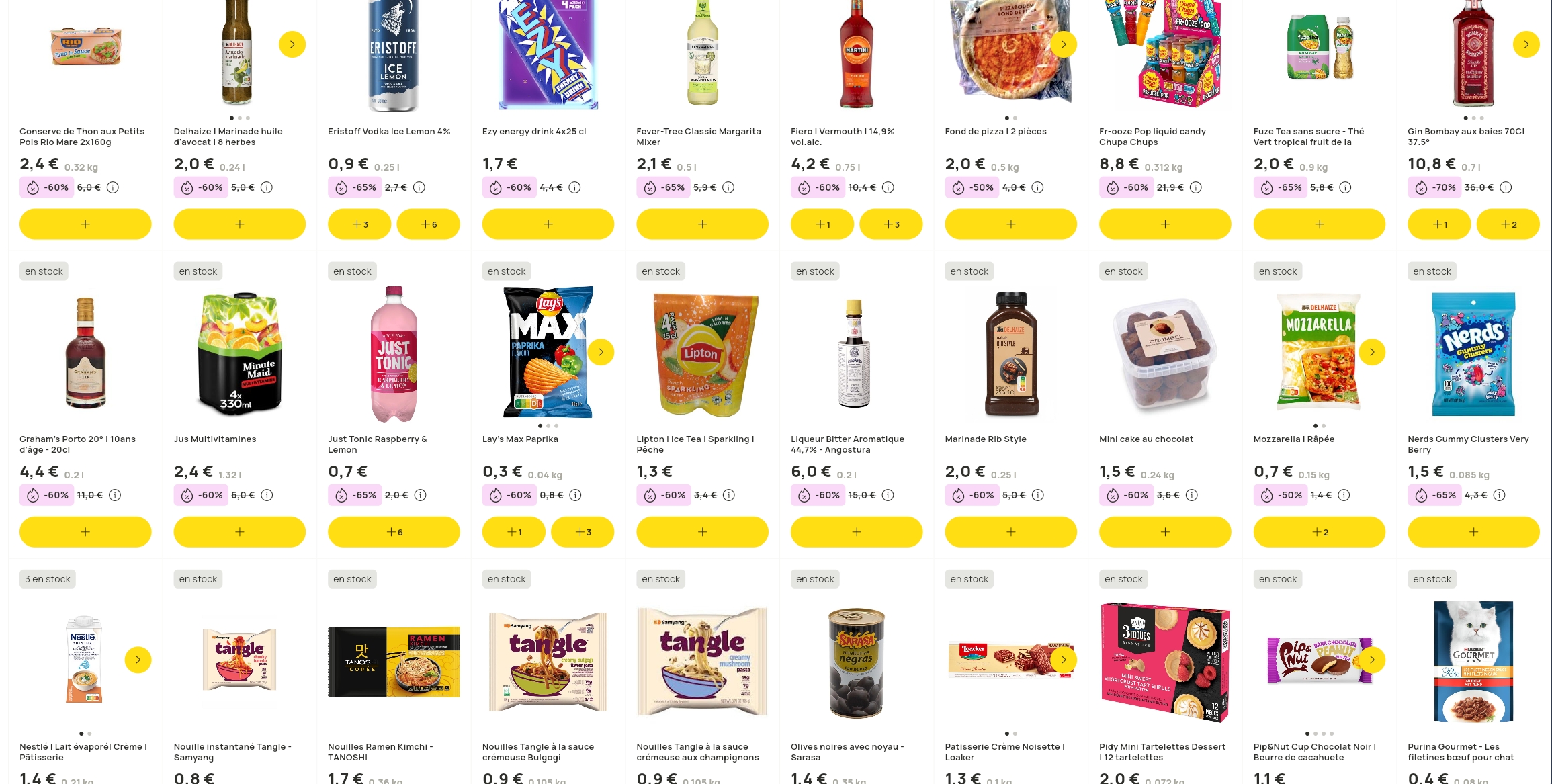Open info icon for Nerds Gummy Clusters
This screenshot has width=1552, height=784.
tap(1500, 495)
